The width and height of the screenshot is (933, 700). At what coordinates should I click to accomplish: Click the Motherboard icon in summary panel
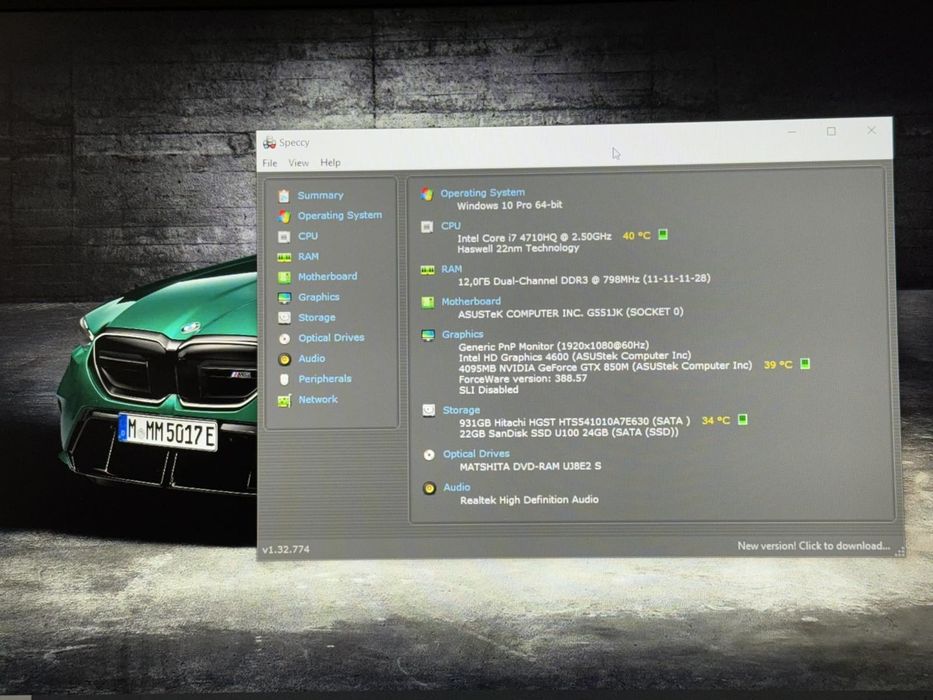tap(427, 302)
